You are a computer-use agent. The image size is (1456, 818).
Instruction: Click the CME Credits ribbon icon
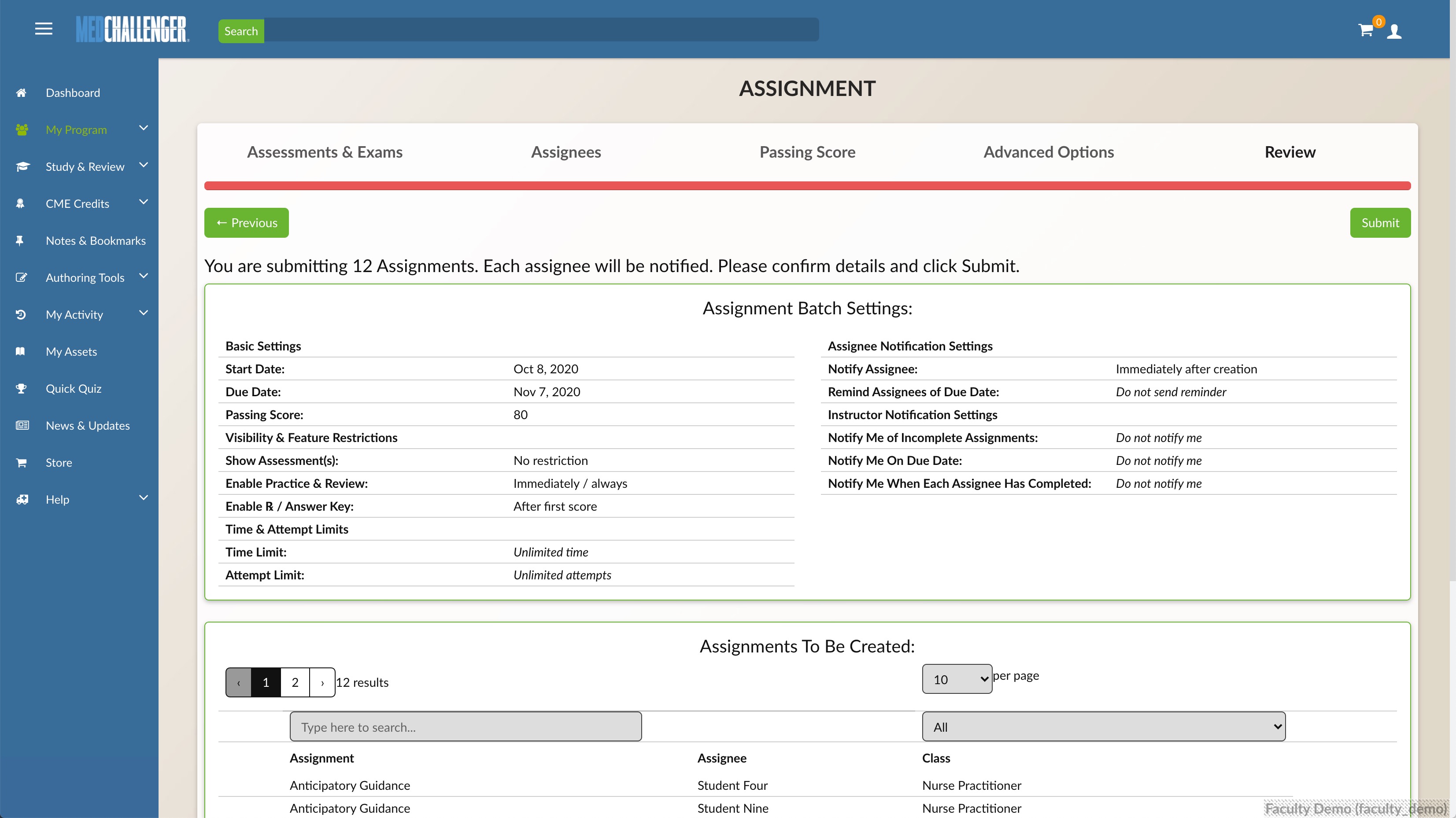click(x=20, y=203)
